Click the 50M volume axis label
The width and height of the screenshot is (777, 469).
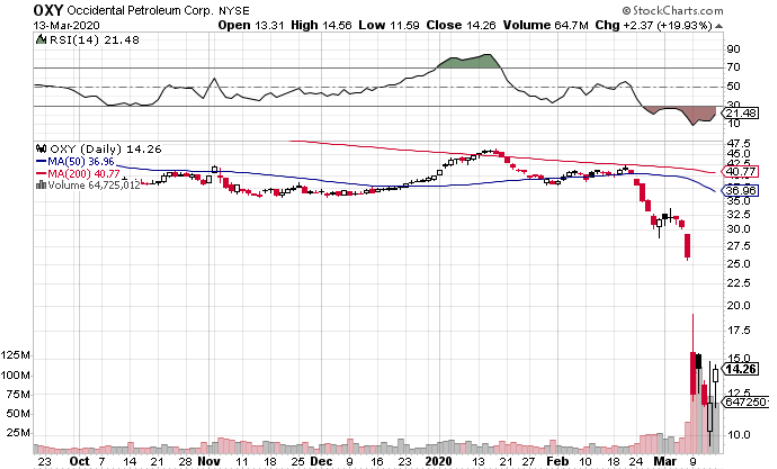(x=18, y=413)
